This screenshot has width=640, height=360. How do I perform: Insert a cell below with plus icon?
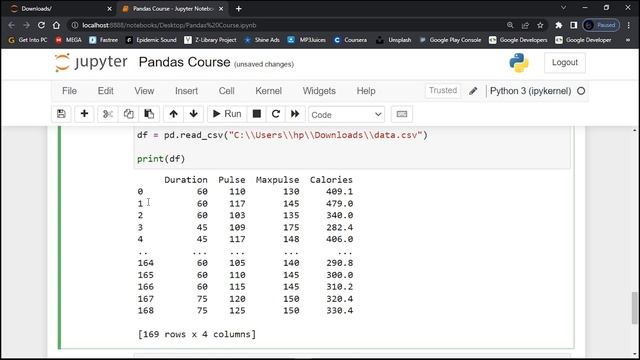point(84,114)
